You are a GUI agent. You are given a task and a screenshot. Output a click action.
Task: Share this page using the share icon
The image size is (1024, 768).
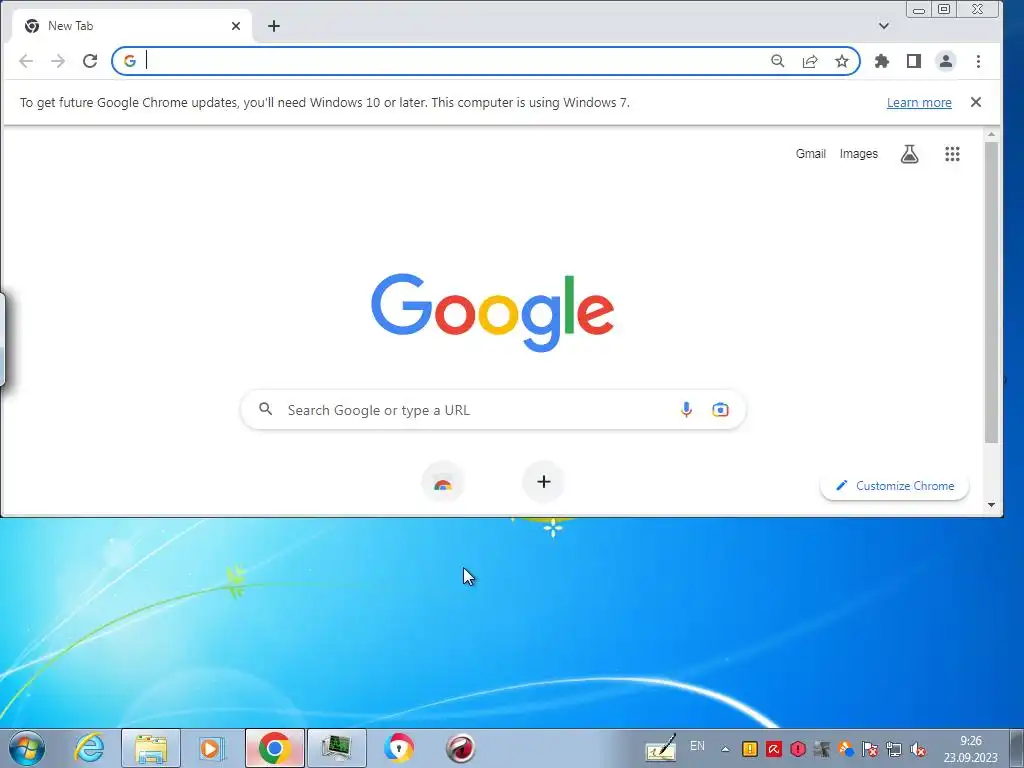(810, 61)
